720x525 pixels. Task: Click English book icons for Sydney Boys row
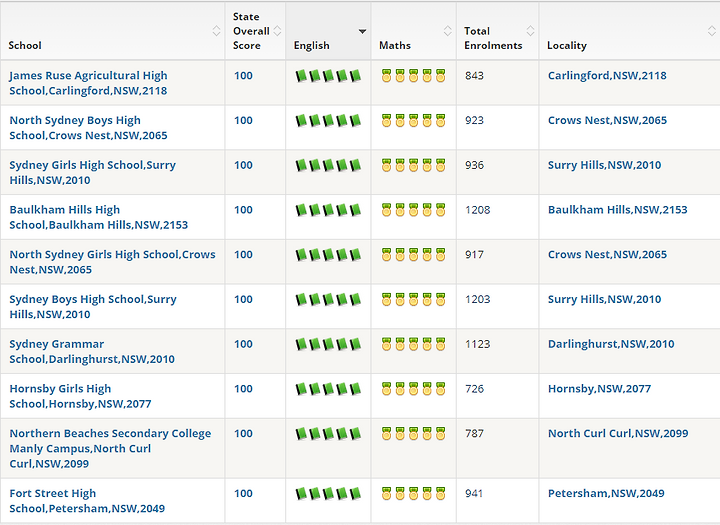pyautogui.click(x=328, y=299)
